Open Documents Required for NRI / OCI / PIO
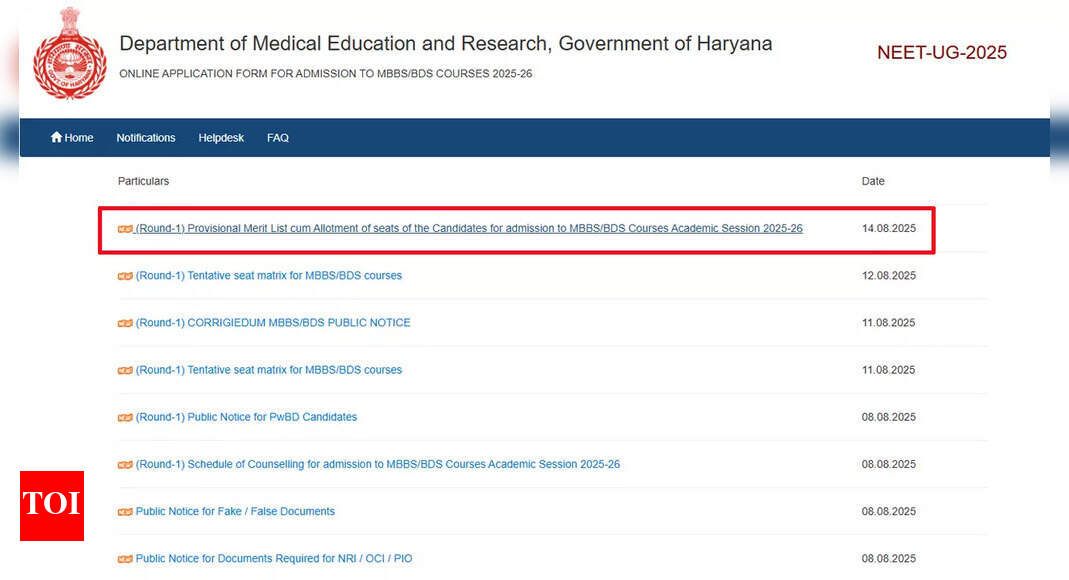1069x580 pixels. 274,558
